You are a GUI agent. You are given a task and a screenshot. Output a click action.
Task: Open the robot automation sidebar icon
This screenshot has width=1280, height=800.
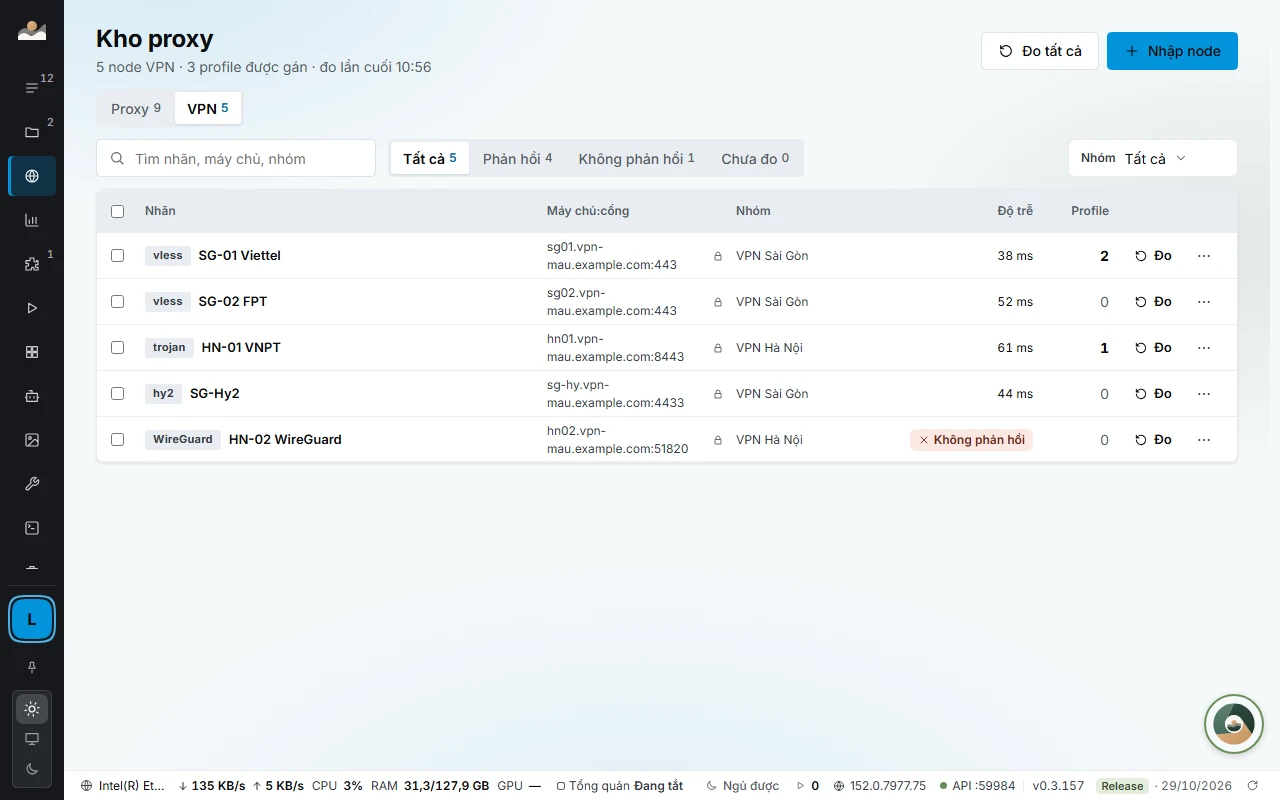32,396
